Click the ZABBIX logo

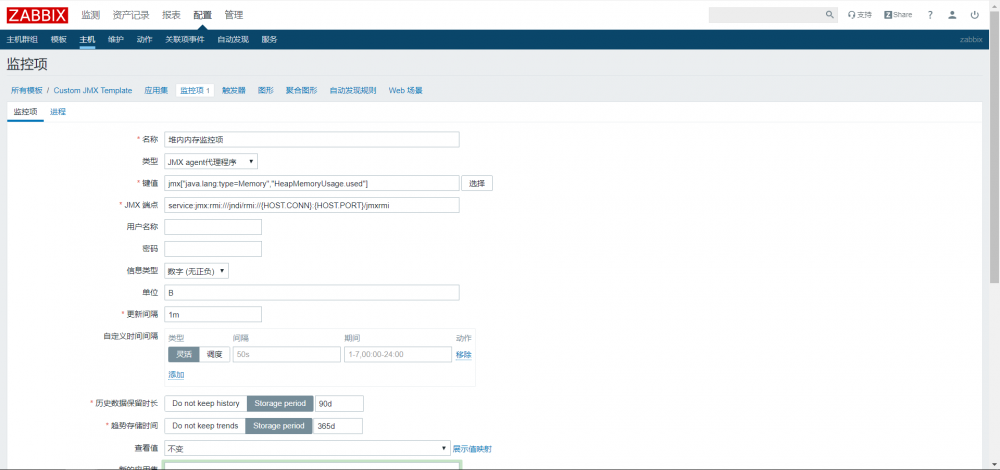pos(38,15)
